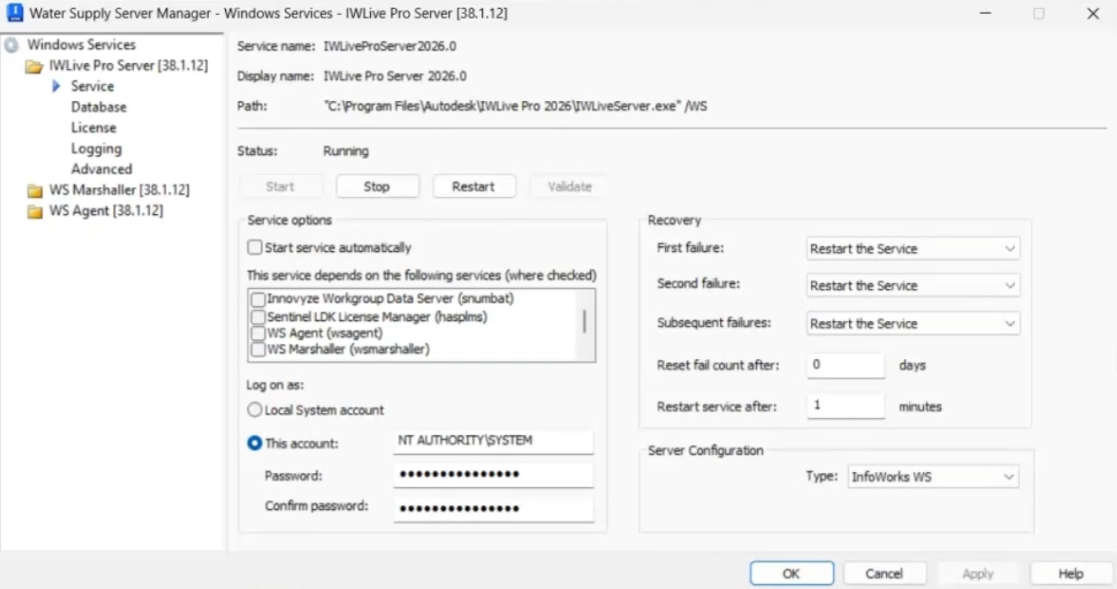Screen dimensions: 1117x589
Task: Click the WS Marshaller folder icon
Action: 34,191
